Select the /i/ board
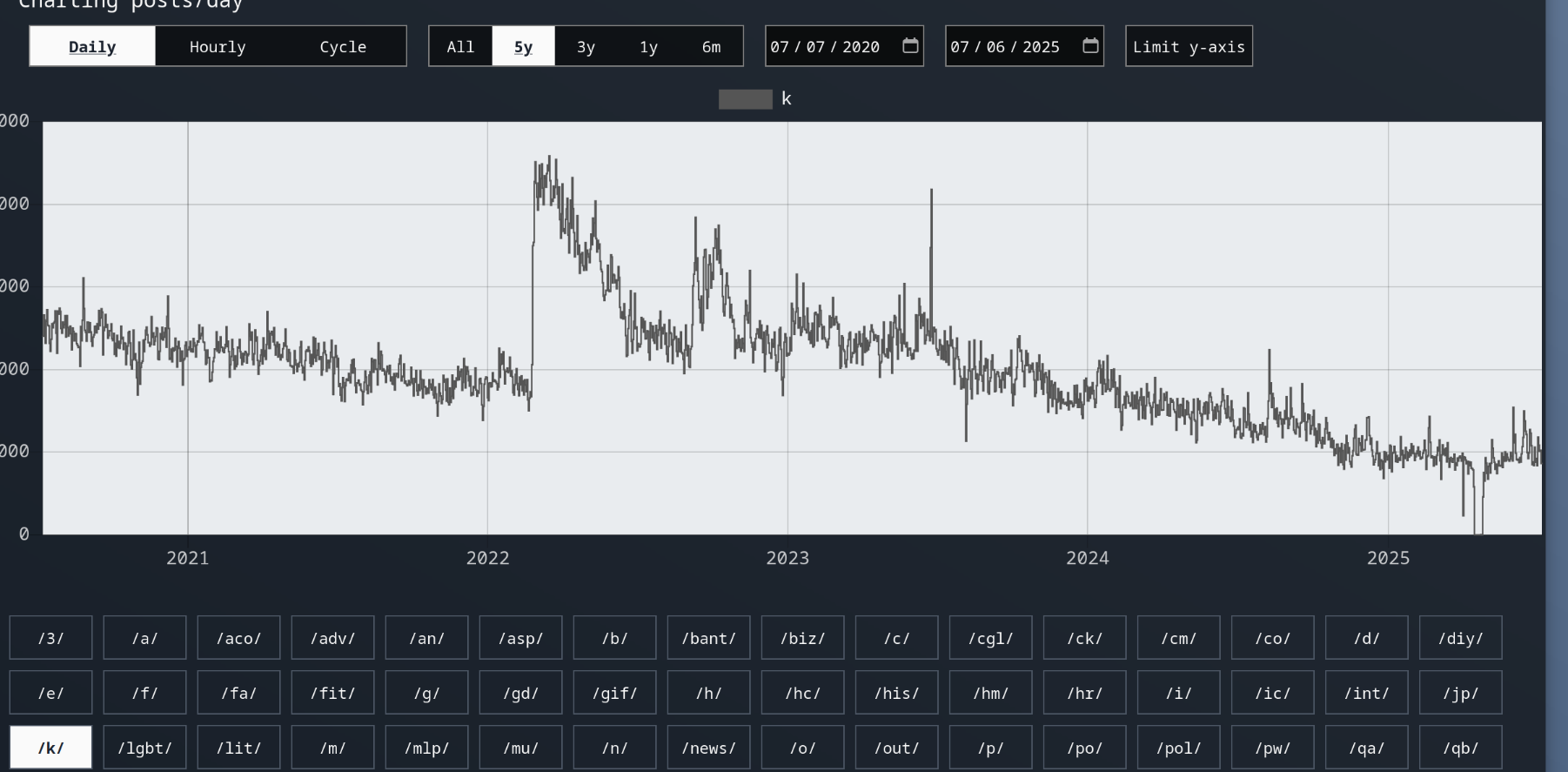1568x772 pixels. pyautogui.click(x=1178, y=693)
